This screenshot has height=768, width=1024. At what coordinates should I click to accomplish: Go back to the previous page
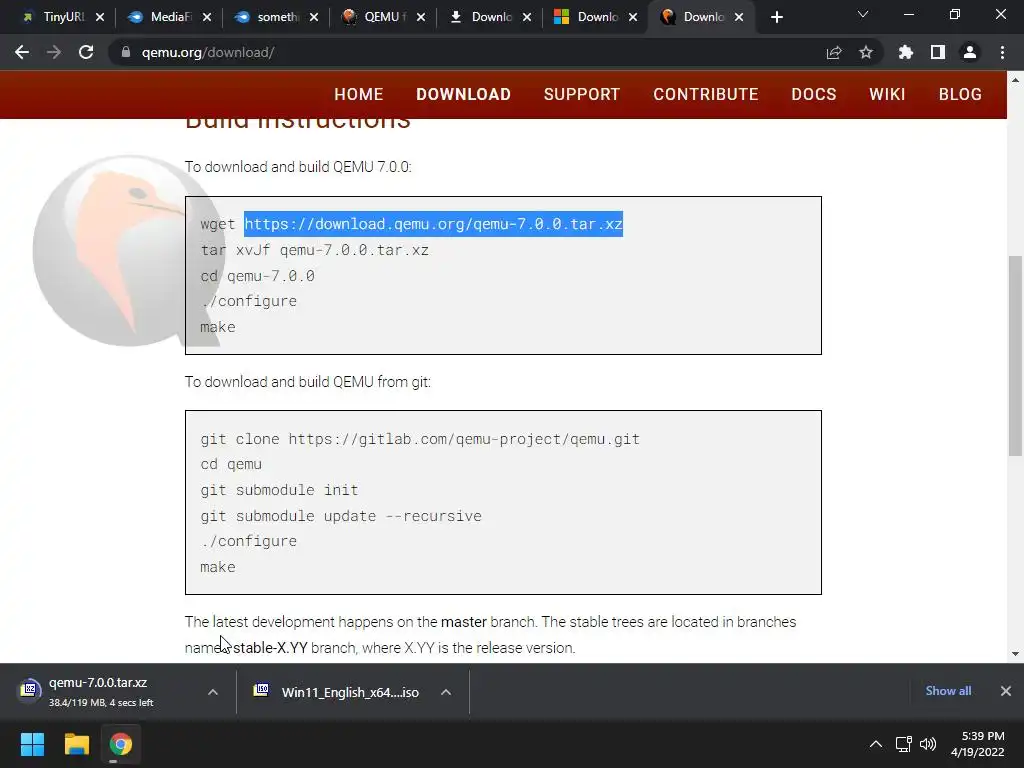22,52
